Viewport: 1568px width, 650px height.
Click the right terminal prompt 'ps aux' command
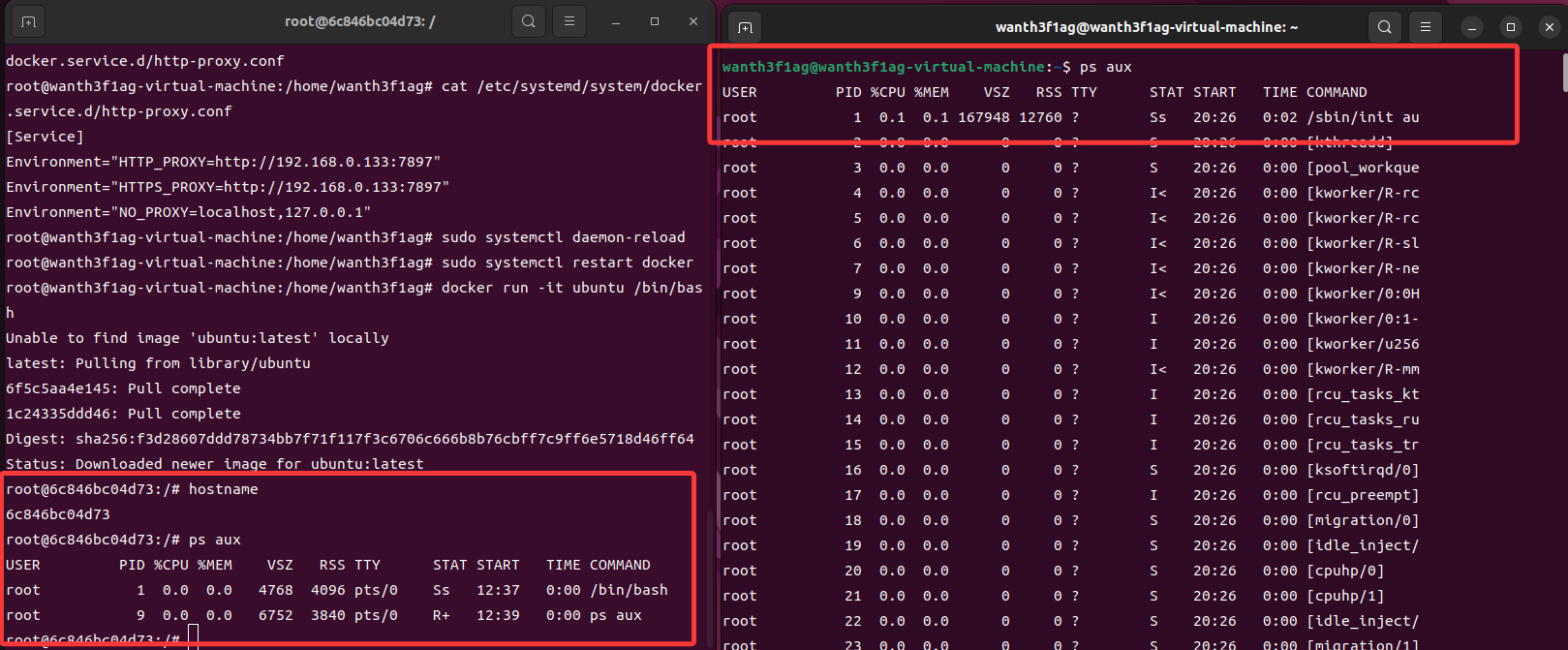click(1106, 67)
